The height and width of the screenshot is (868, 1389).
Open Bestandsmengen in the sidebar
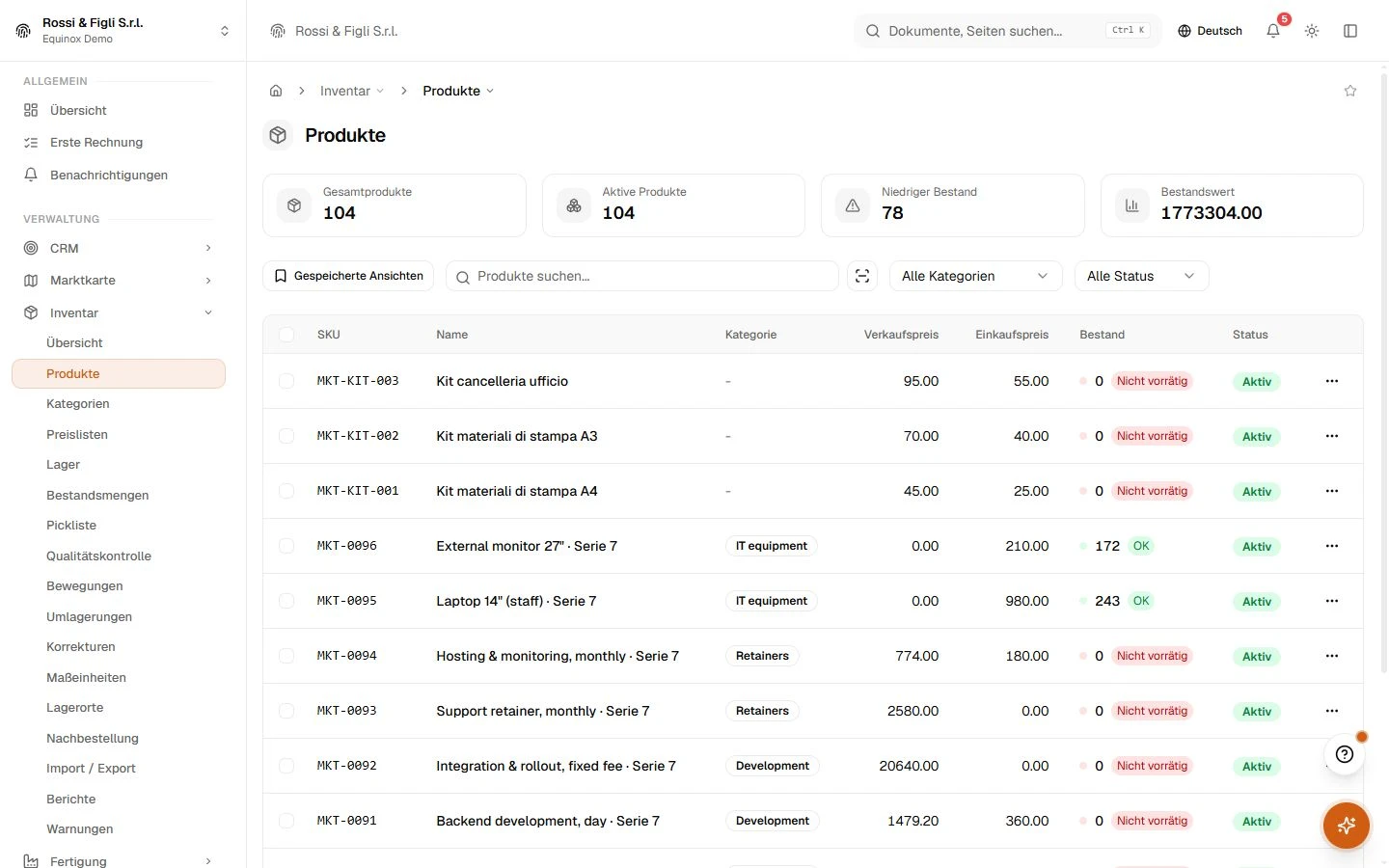pyautogui.click(x=97, y=496)
